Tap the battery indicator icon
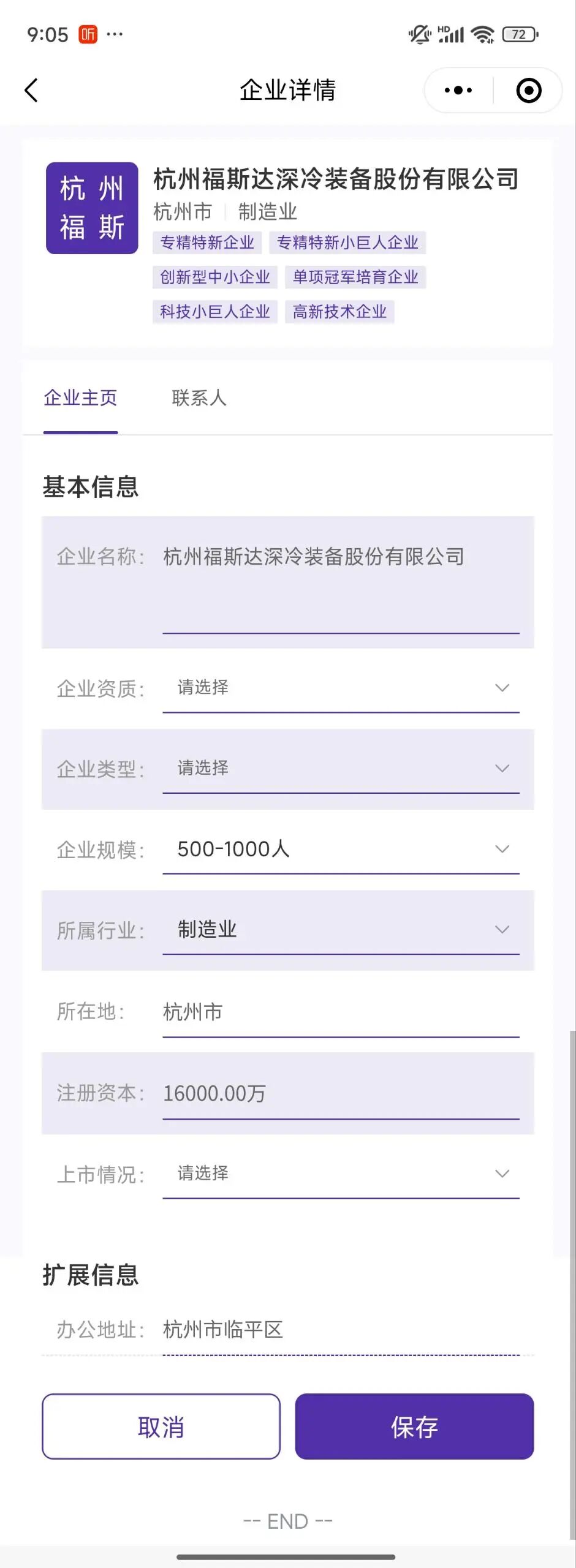The width and height of the screenshot is (576, 1568). pyautogui.click(x=520, y=34)
